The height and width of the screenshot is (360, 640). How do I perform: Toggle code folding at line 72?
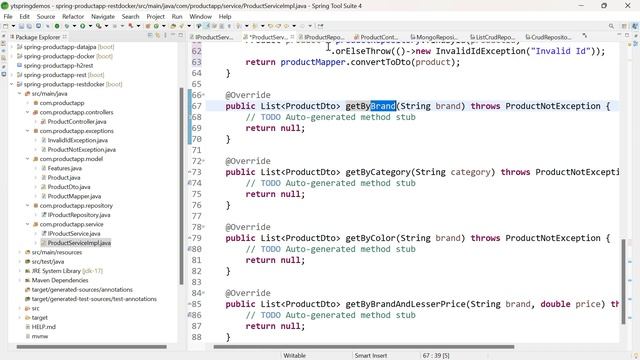[204, 161]
